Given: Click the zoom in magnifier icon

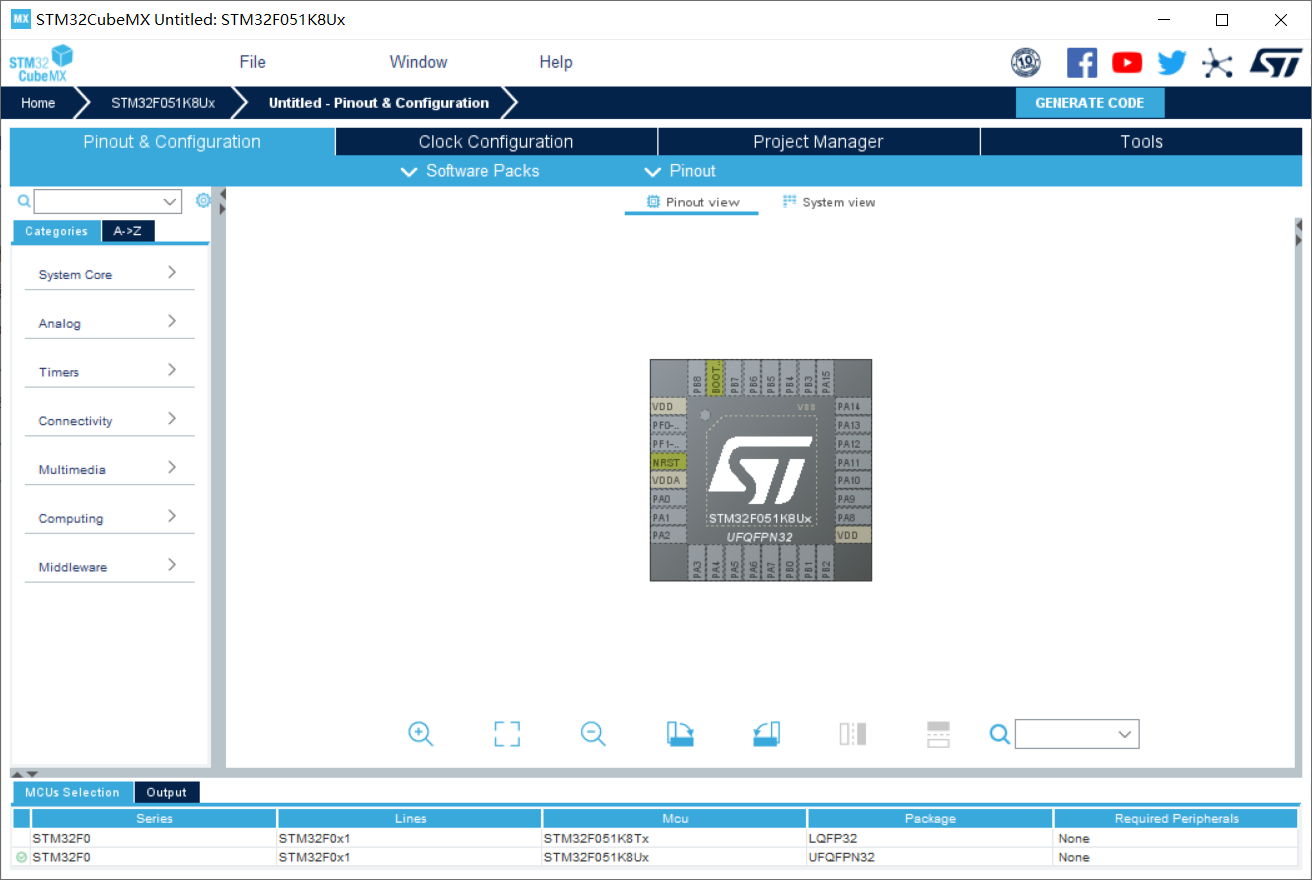Looking at the screenshot, I should (421, 734).
